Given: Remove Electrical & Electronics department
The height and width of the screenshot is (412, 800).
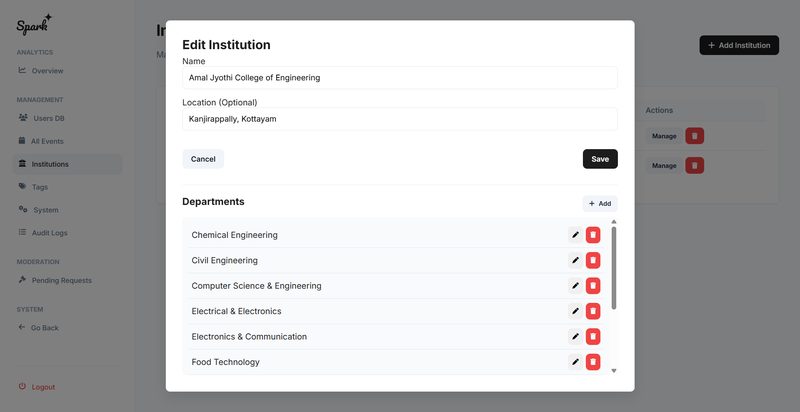Looking at the screenshot, I should coord(593,311).
